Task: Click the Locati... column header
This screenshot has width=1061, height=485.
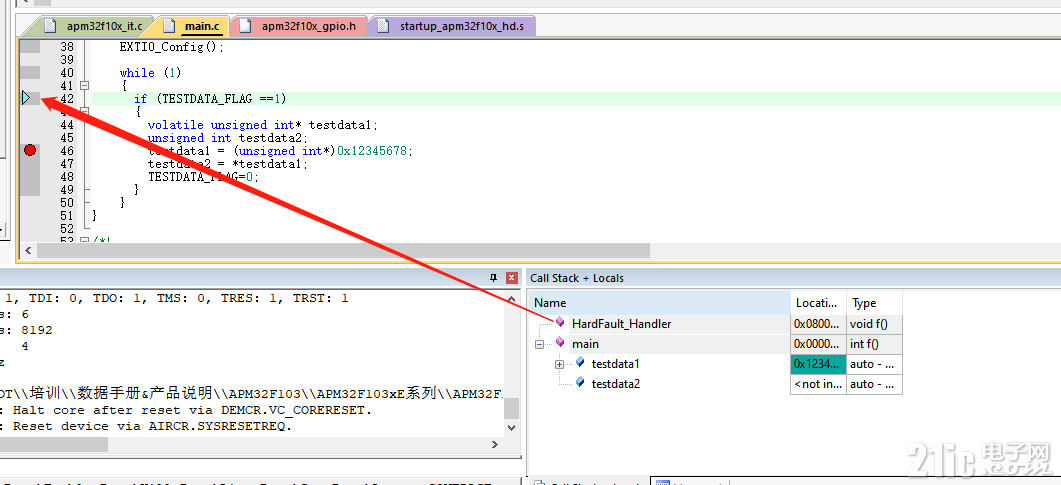Action: 818,302
